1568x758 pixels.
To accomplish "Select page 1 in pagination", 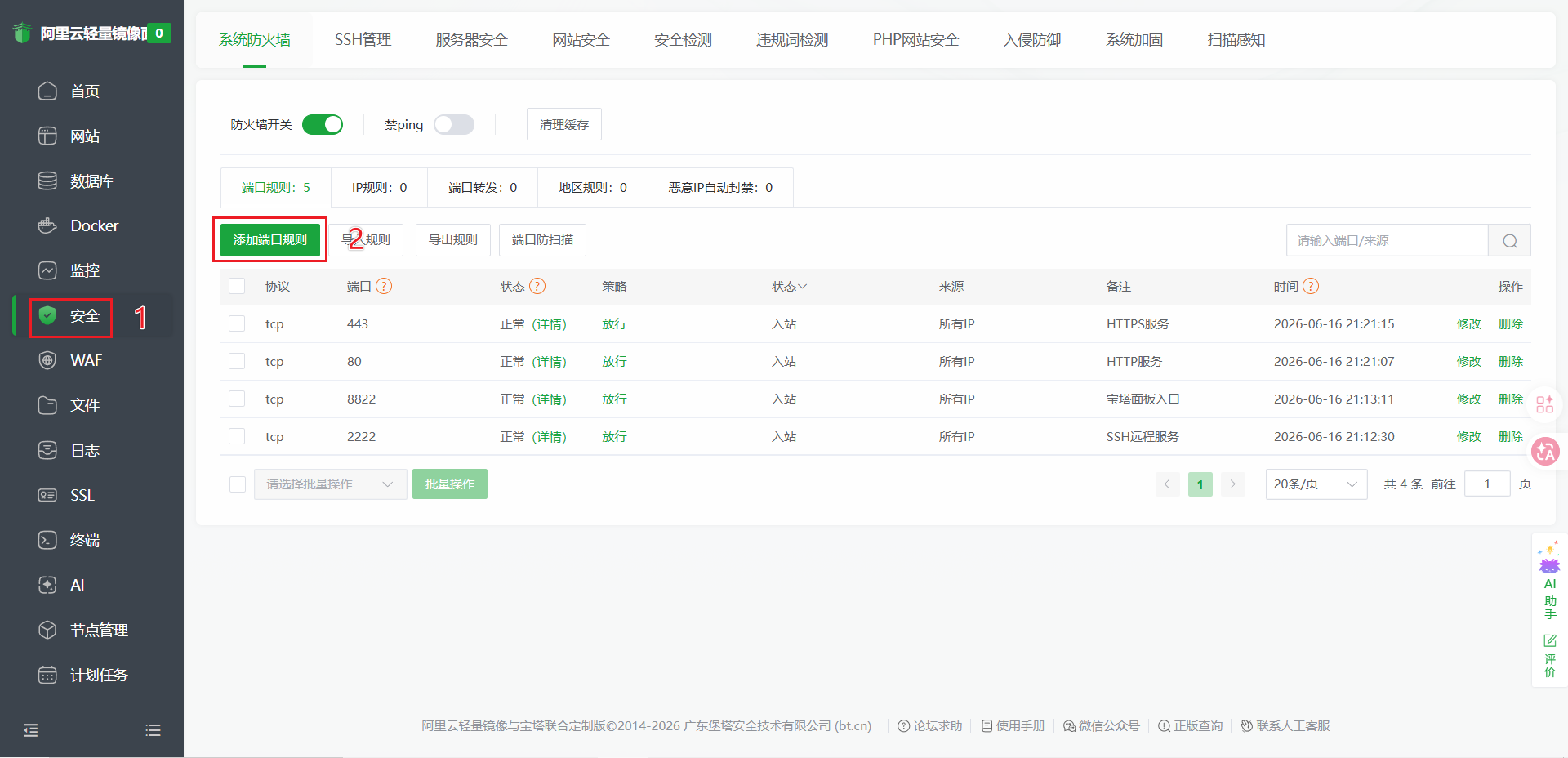I will [1200, 484].
